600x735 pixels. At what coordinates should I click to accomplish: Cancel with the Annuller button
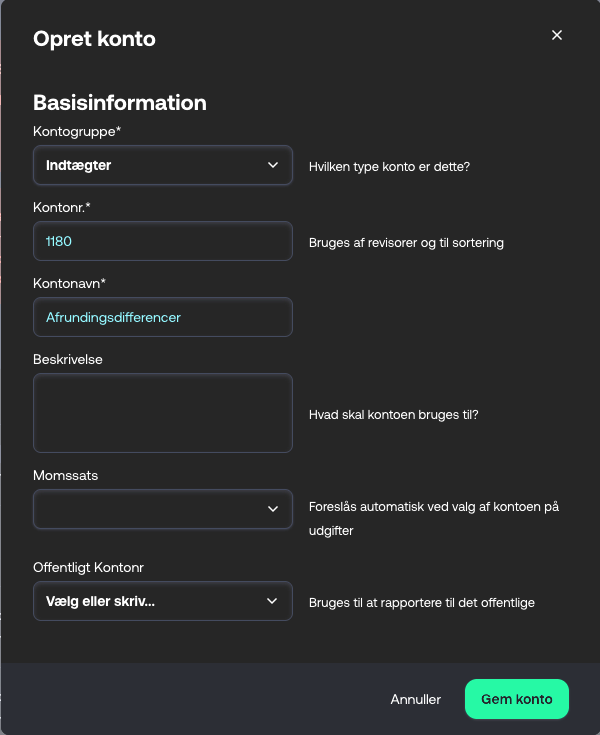[415, 699]
